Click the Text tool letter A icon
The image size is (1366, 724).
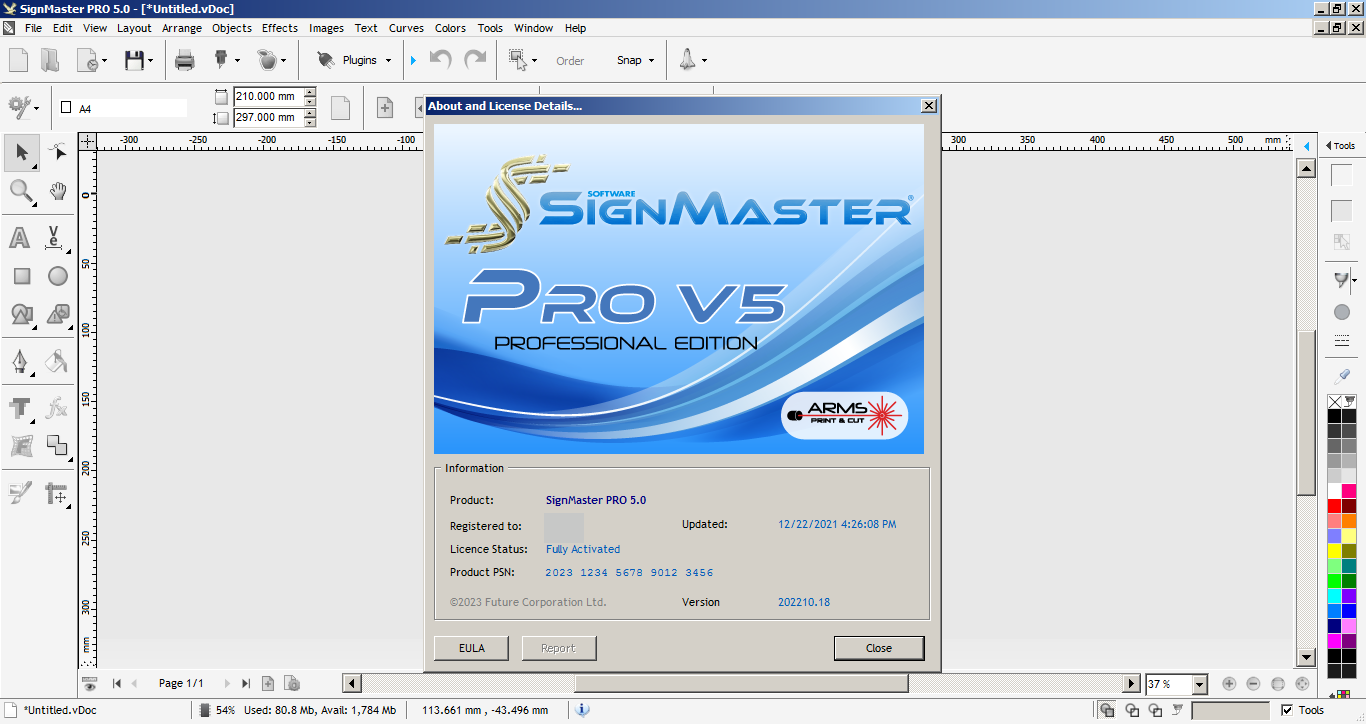point(20,238)
